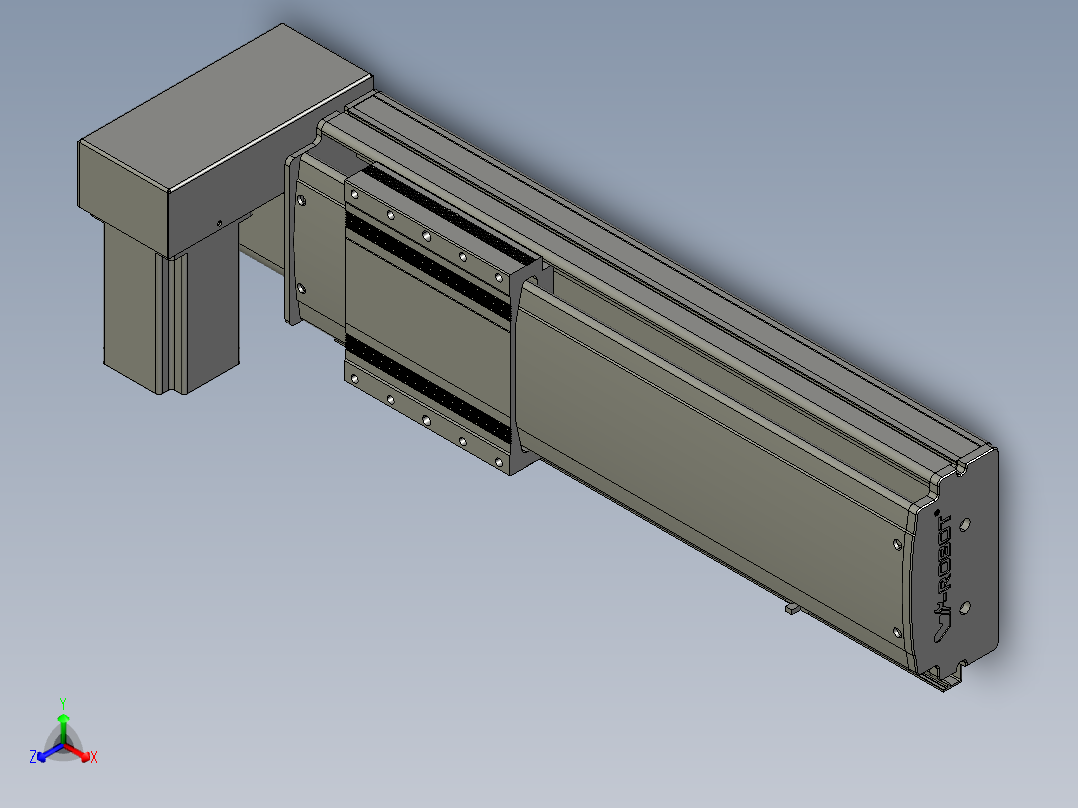Select the upper hole on the logo end cap
The width and height of the screenshot is (1078, 808).
965,525
